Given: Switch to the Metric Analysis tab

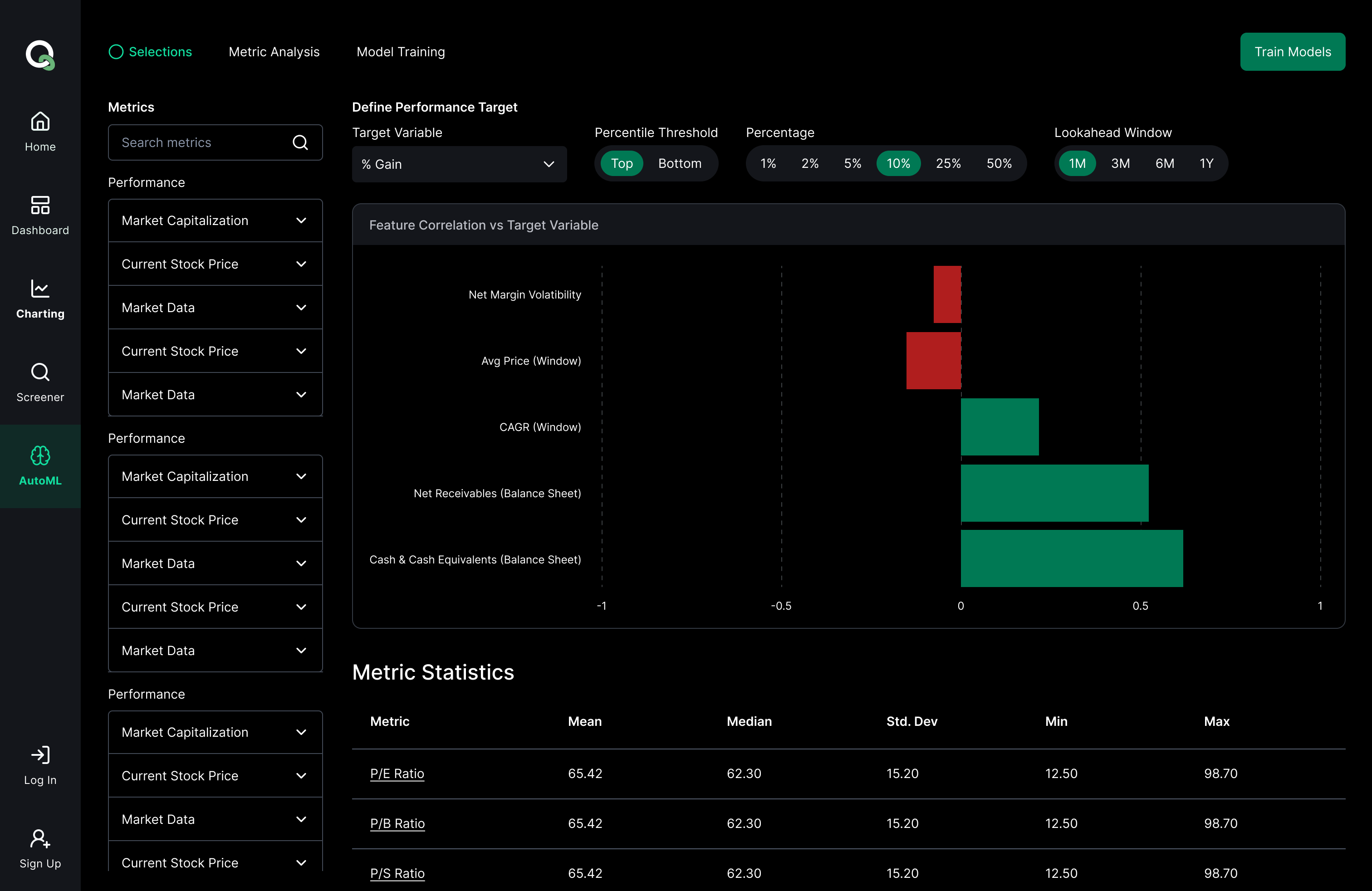Looking at the screenshot, I should click(x=274, y=52).
